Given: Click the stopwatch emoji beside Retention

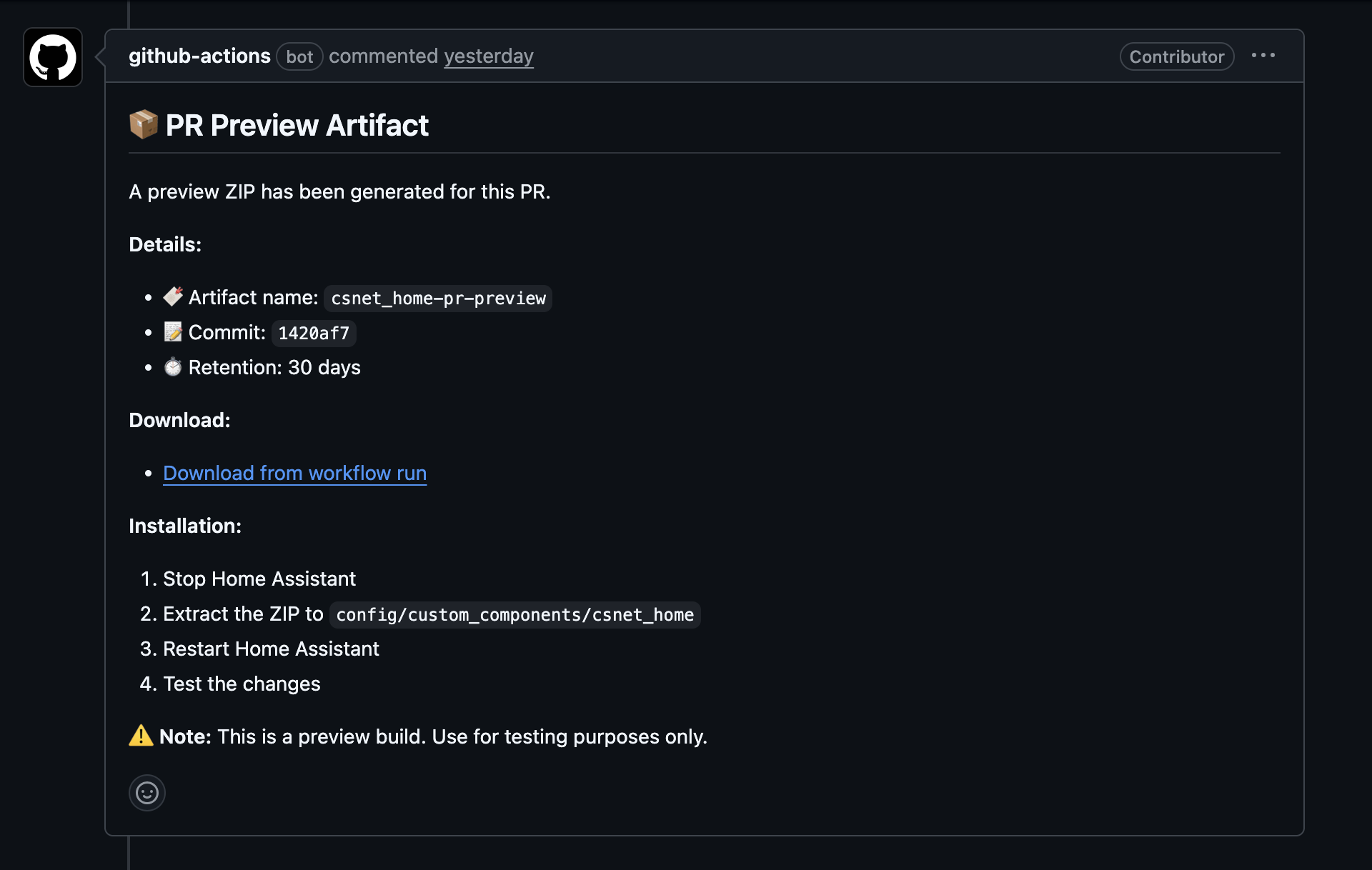Looking at the screenshot, I should pyautogui.click(x=172, y=366).
